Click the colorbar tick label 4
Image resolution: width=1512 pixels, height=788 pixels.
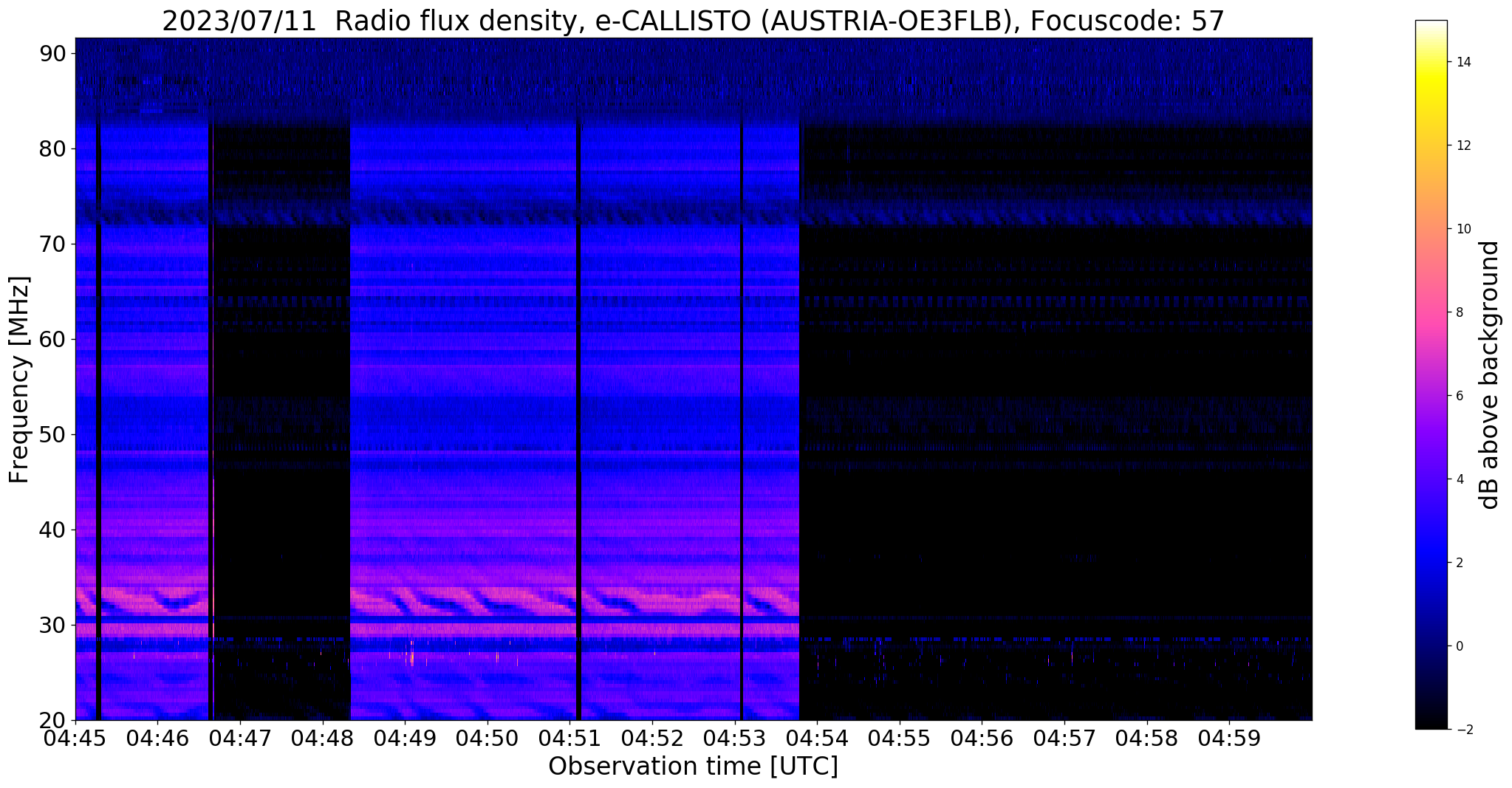pyautogui.click(x=1458, y=479)
